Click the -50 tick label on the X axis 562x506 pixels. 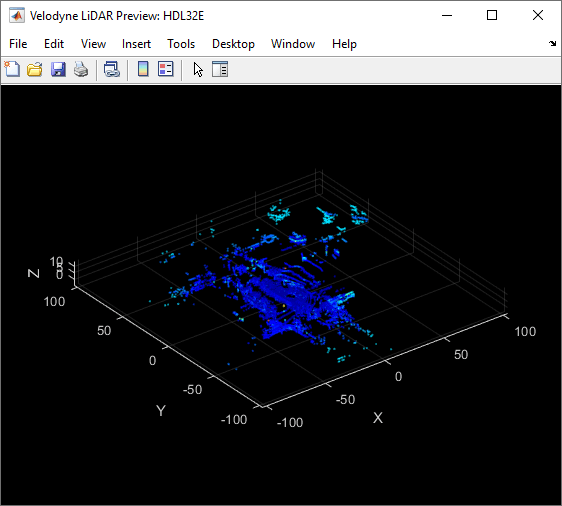click(345, 399)
